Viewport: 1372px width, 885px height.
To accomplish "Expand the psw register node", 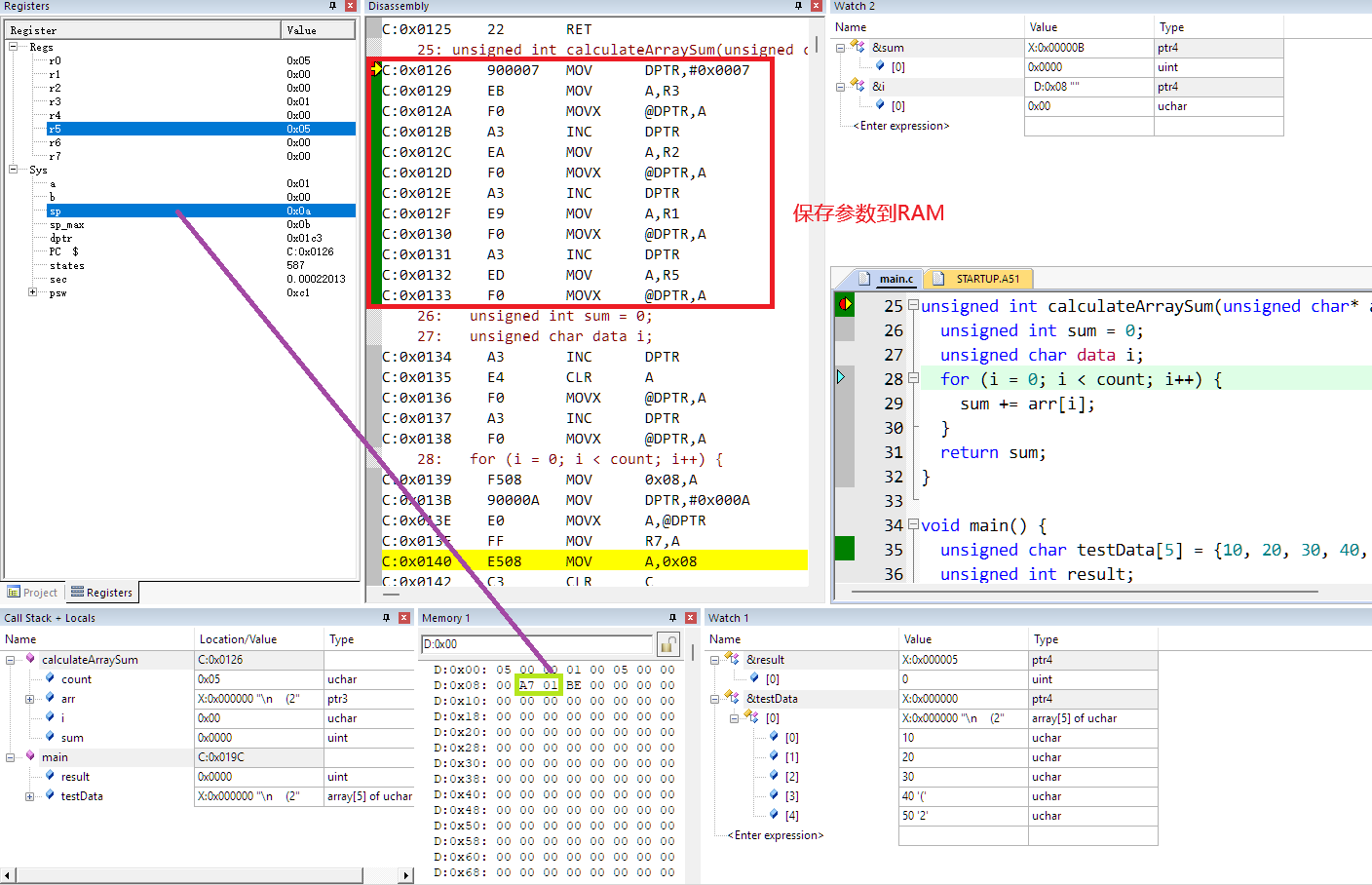I will click(x=32, y=292).
